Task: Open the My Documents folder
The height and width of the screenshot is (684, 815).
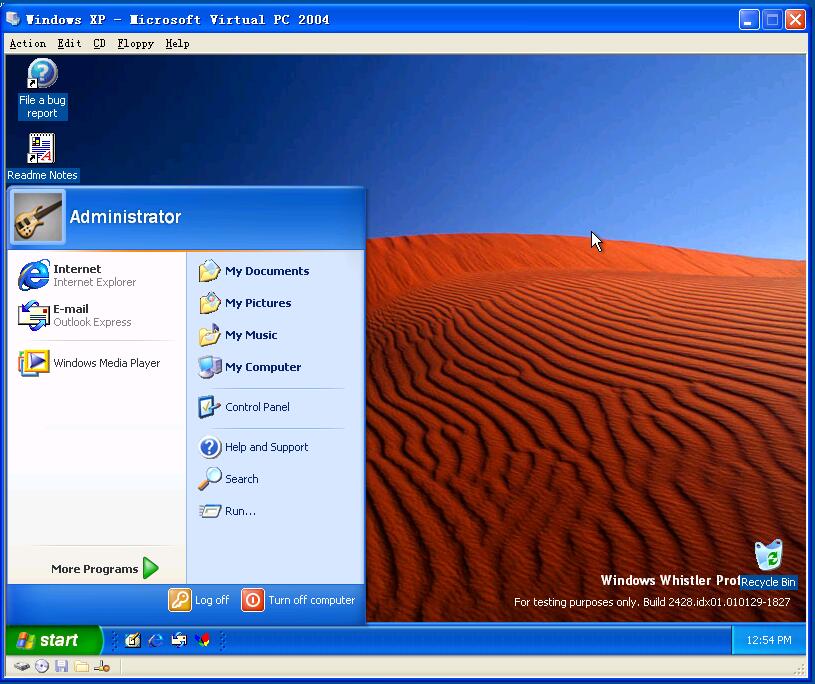Action: tap(254, 271)
